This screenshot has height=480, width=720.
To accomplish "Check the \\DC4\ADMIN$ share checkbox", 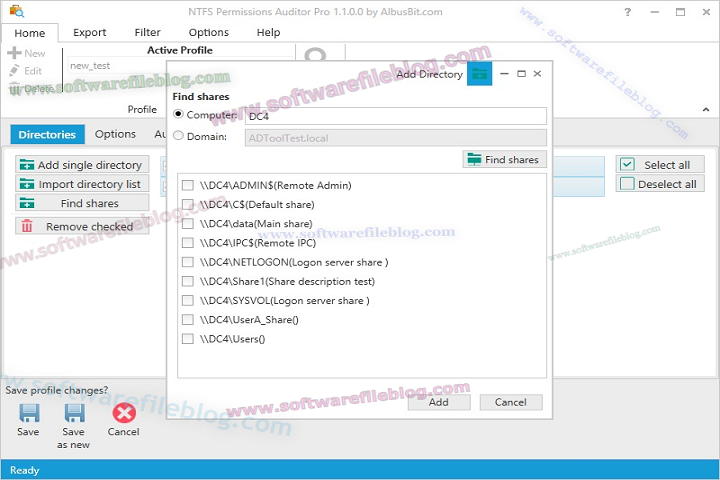I will (x=188, y=186).
